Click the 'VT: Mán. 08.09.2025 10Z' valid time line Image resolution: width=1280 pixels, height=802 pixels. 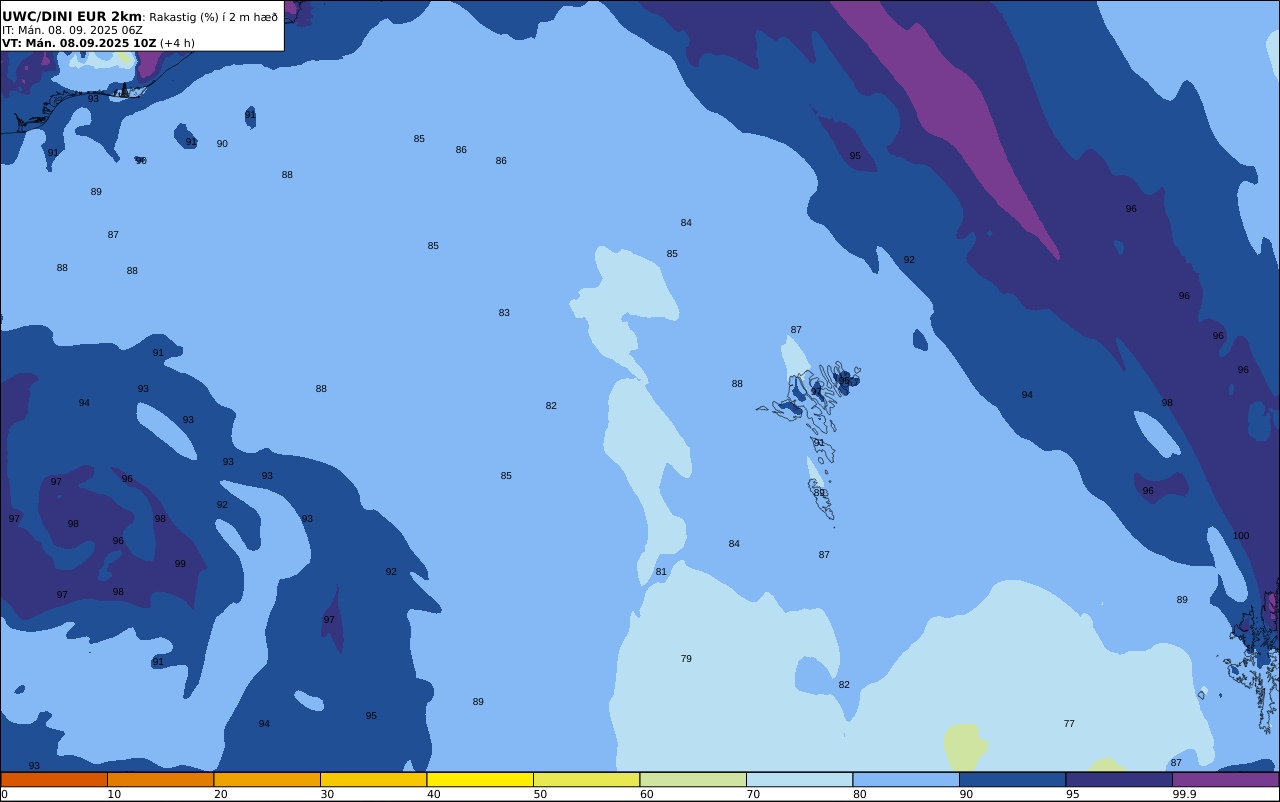point(79,43)
